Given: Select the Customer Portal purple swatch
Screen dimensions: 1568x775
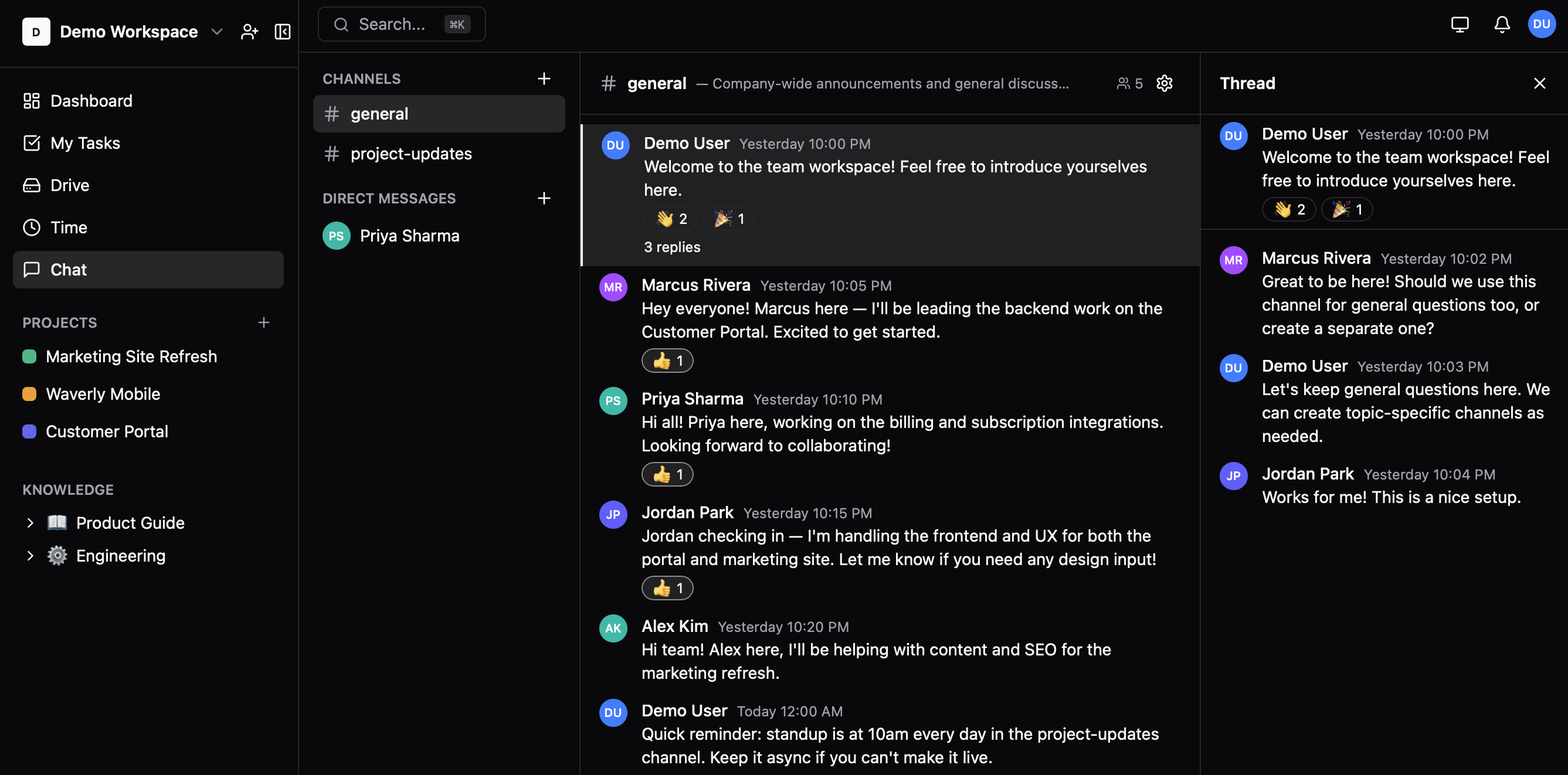Looking at the screenshot, I should (29, 431).
